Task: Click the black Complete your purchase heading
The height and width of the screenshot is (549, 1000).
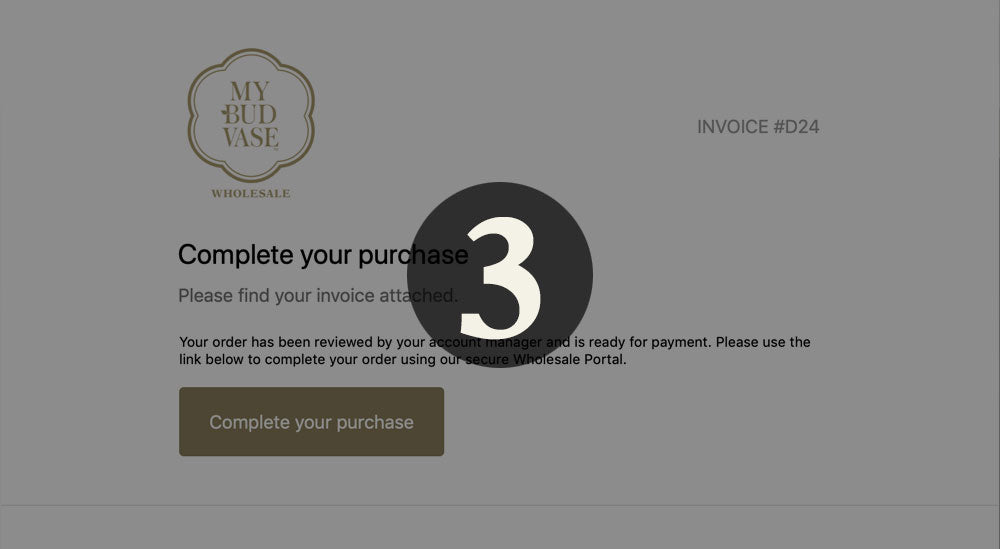Action: point(323,254)
